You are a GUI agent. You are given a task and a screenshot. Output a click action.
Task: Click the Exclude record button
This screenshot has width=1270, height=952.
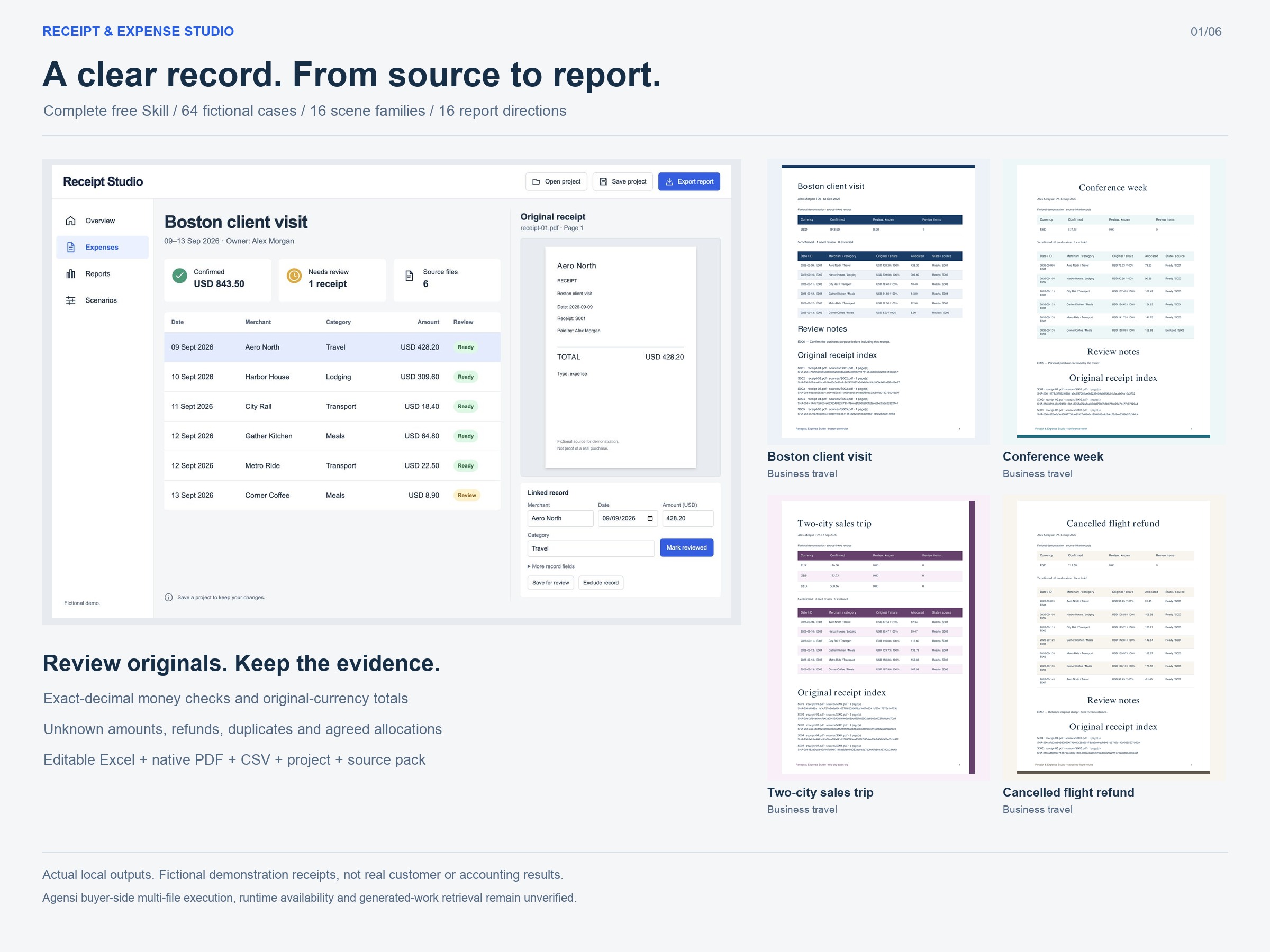(601, 583)
